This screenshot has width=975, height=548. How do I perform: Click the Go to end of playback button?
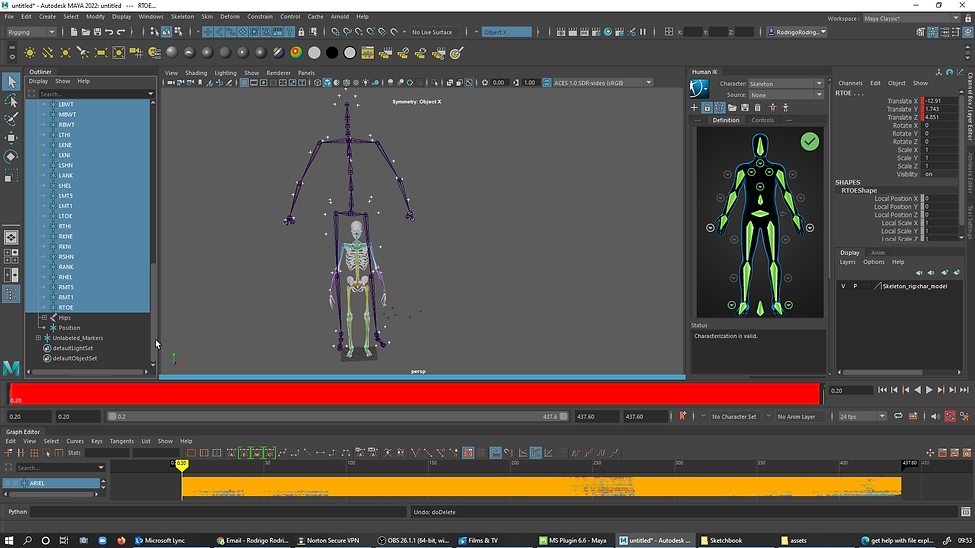click(x=964, y=390)
